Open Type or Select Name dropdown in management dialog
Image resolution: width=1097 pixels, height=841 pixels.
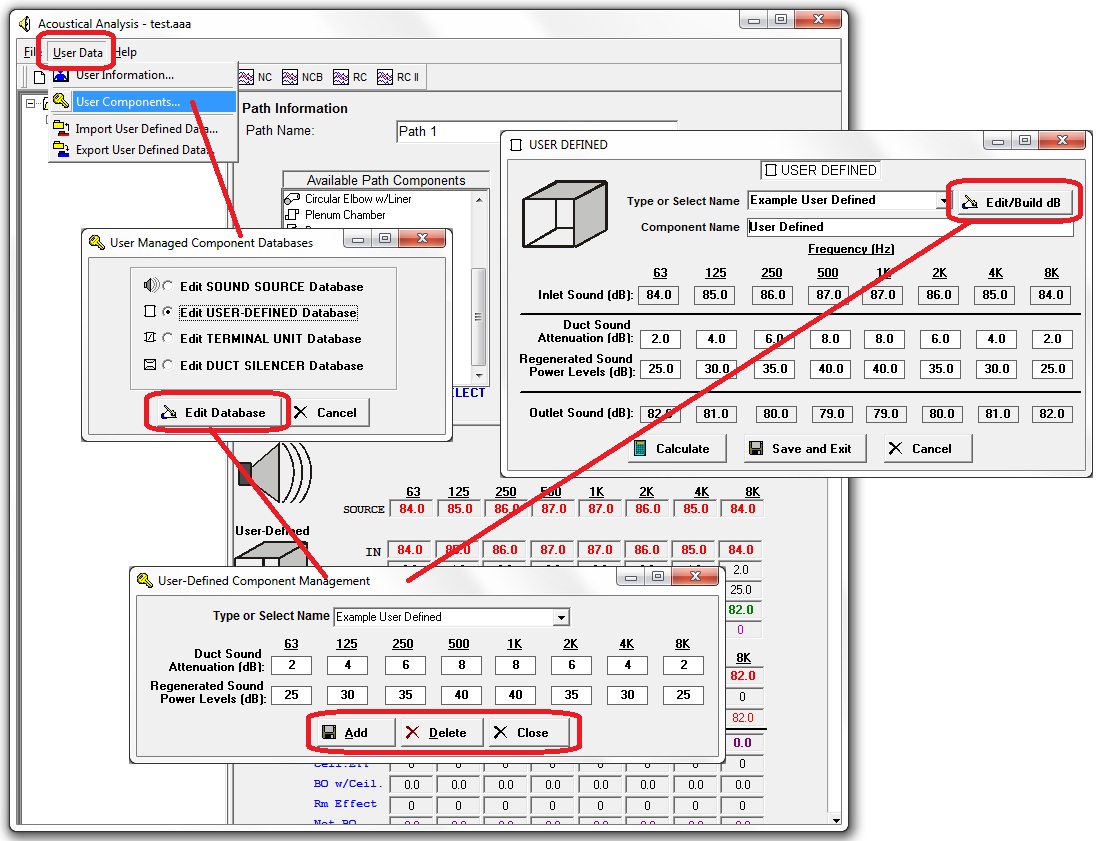pos(561,617)
